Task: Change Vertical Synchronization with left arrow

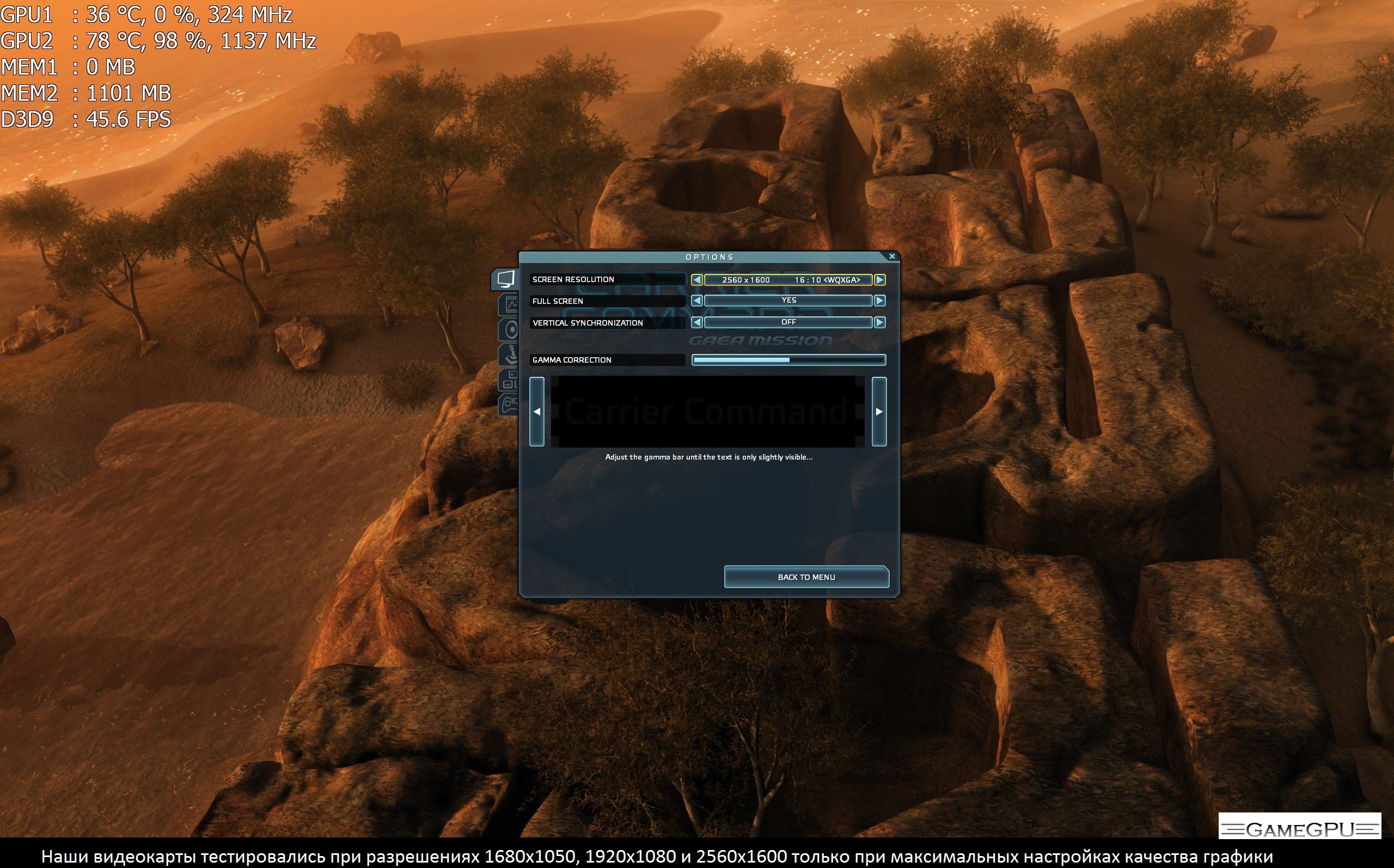Action: click(x=696, y=322)
